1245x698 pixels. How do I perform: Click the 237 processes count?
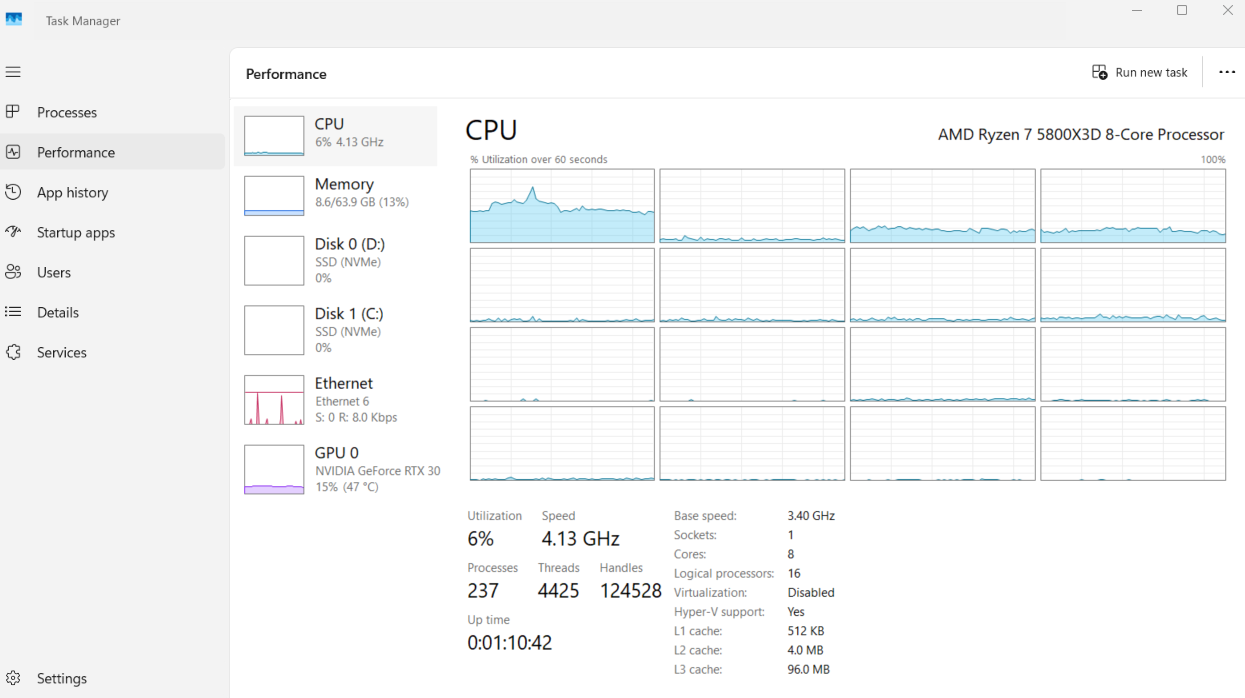pos(483,591)
